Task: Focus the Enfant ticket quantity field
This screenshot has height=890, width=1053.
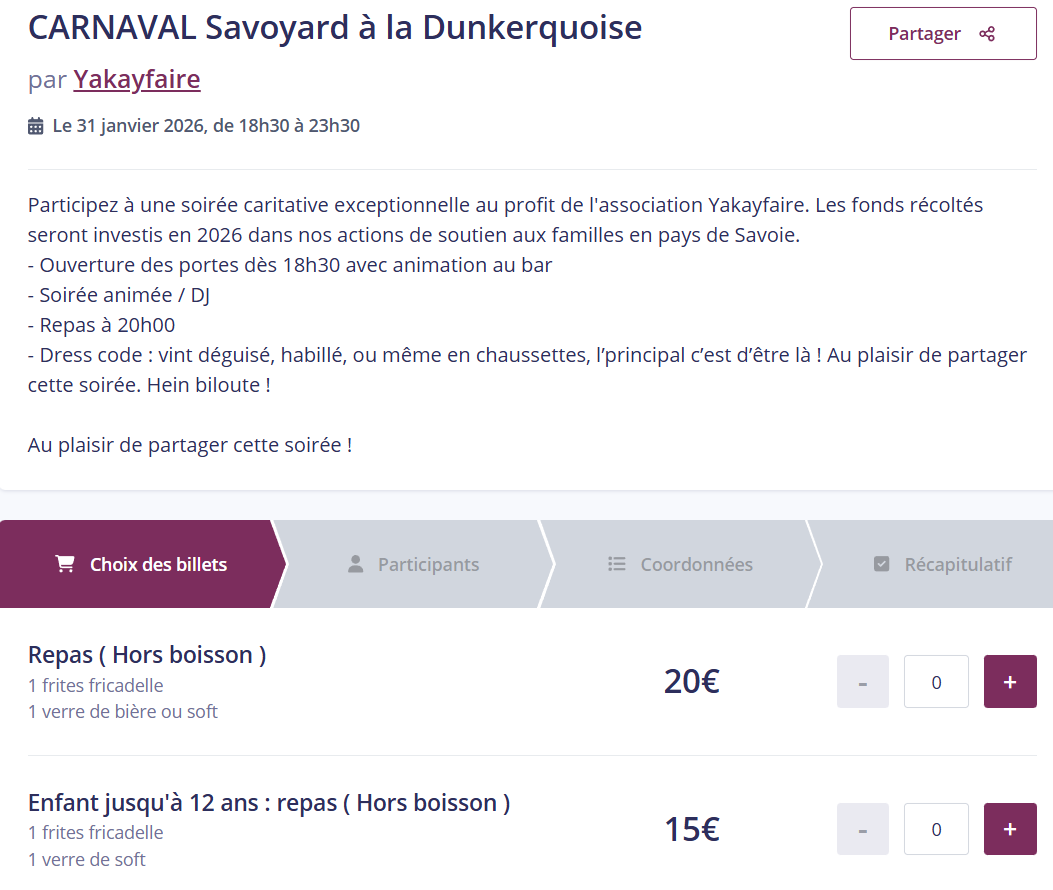Action: tap(936, 829)
